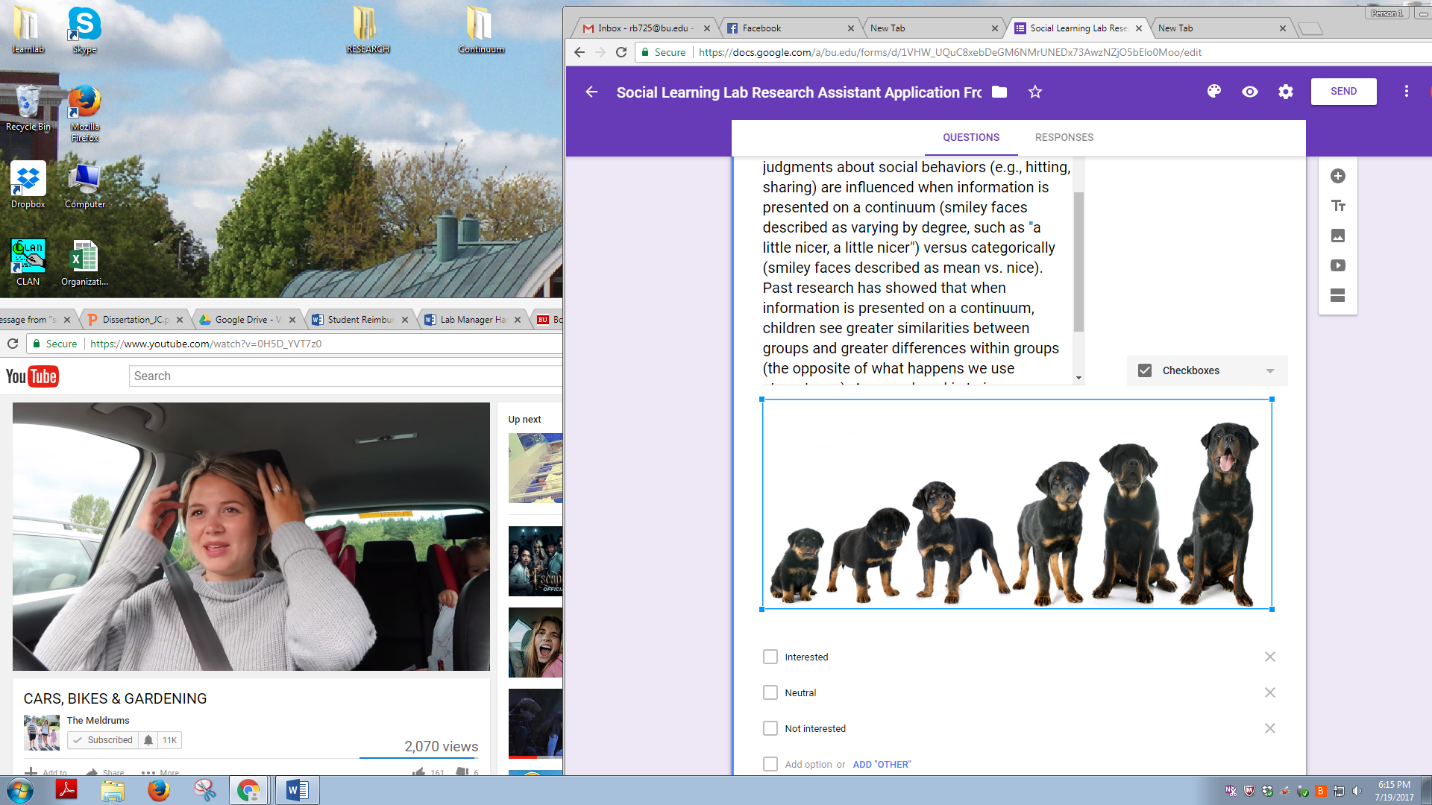The image size is (1432, 805).
Task: Check the Neutral checkbox
Action: 770,693
